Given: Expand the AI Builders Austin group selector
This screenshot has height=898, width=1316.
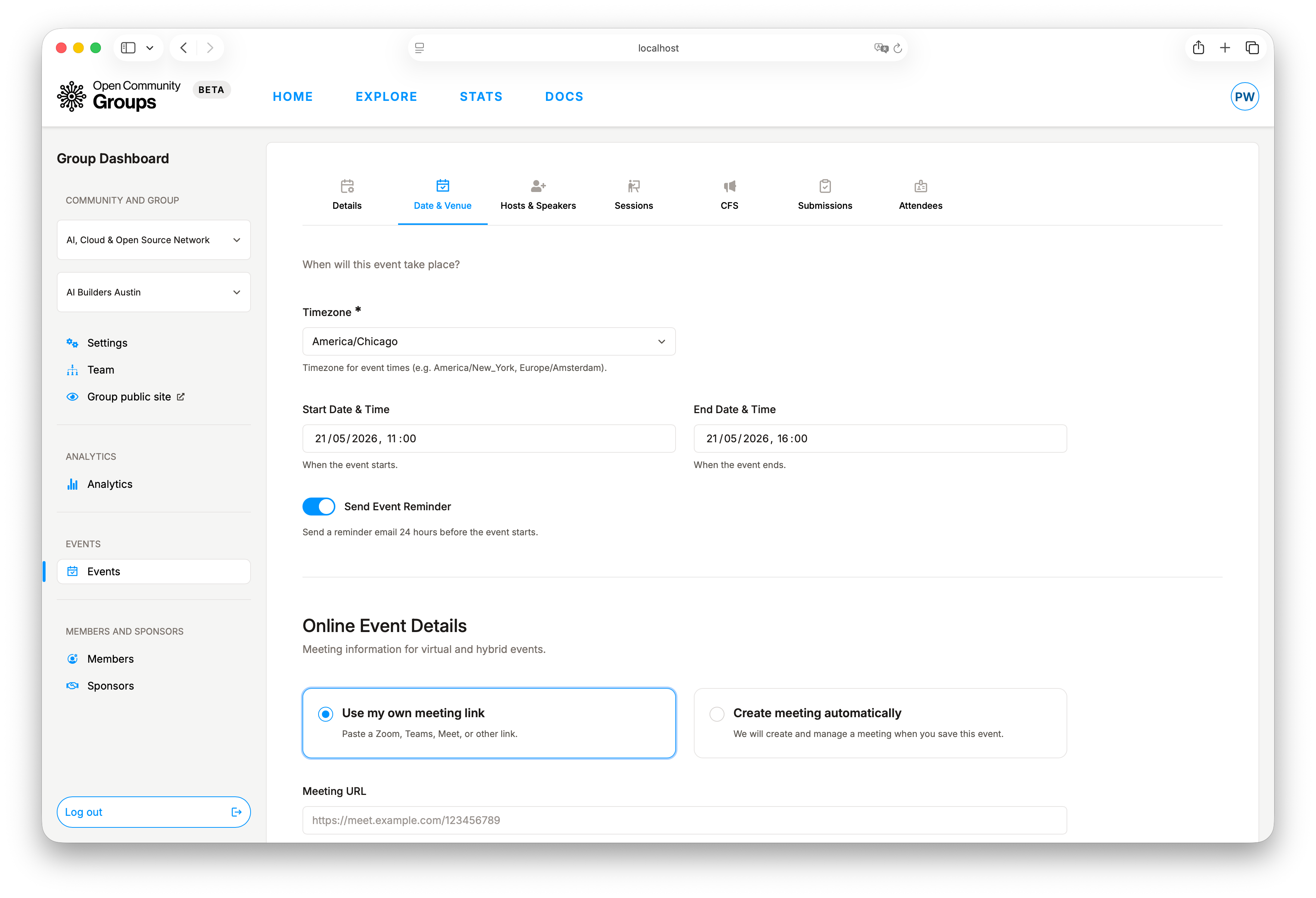Looking at the screenshot, I should click(x=153, y=292).
